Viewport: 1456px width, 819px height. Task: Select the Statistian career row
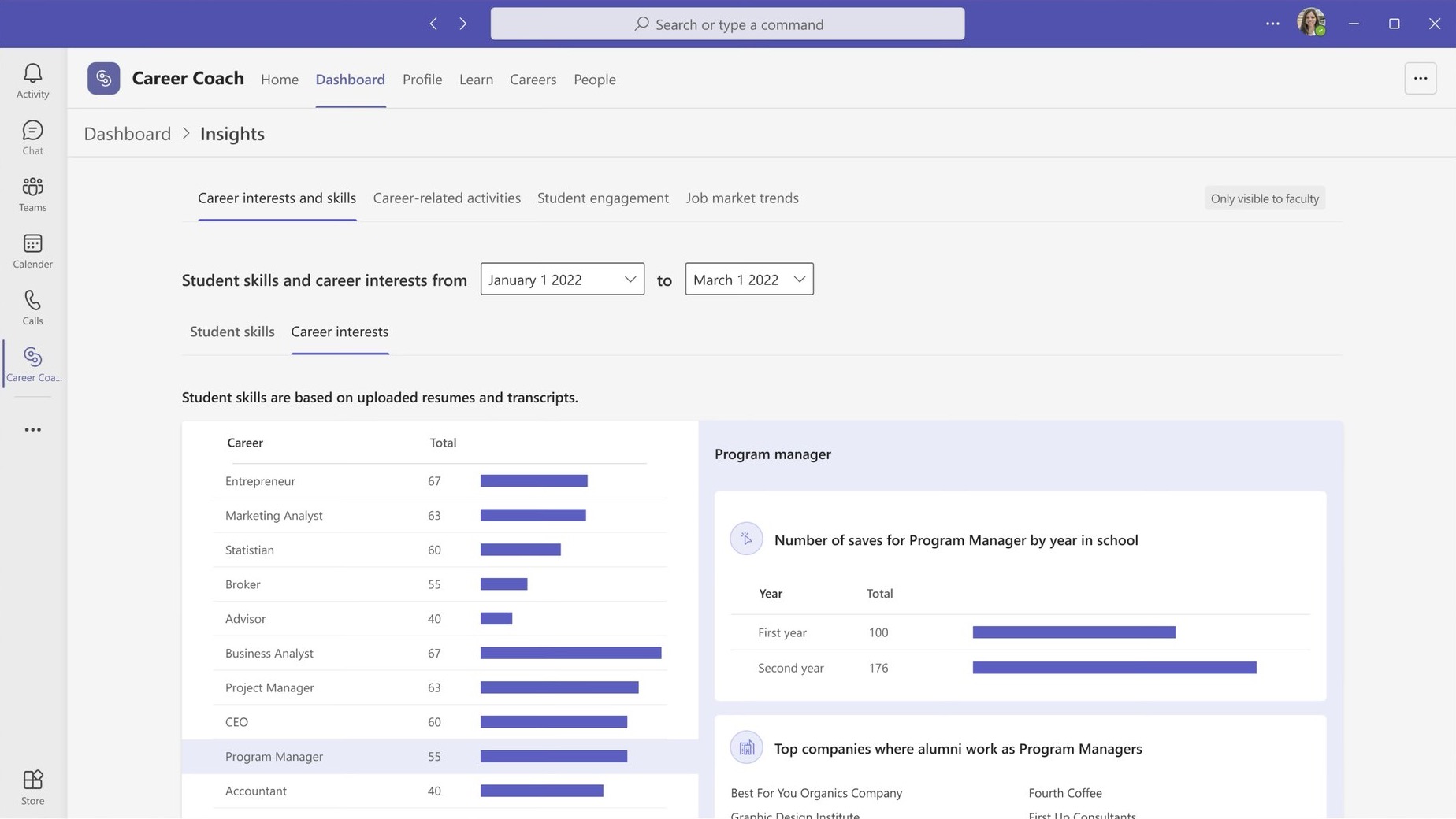point(440,550)
